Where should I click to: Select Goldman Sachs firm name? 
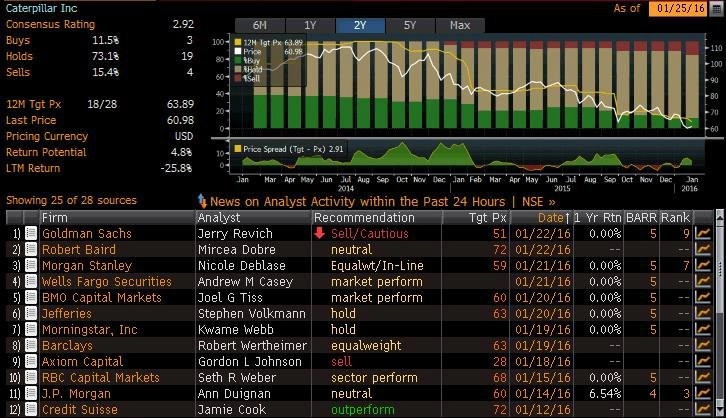tap(87, 233)
